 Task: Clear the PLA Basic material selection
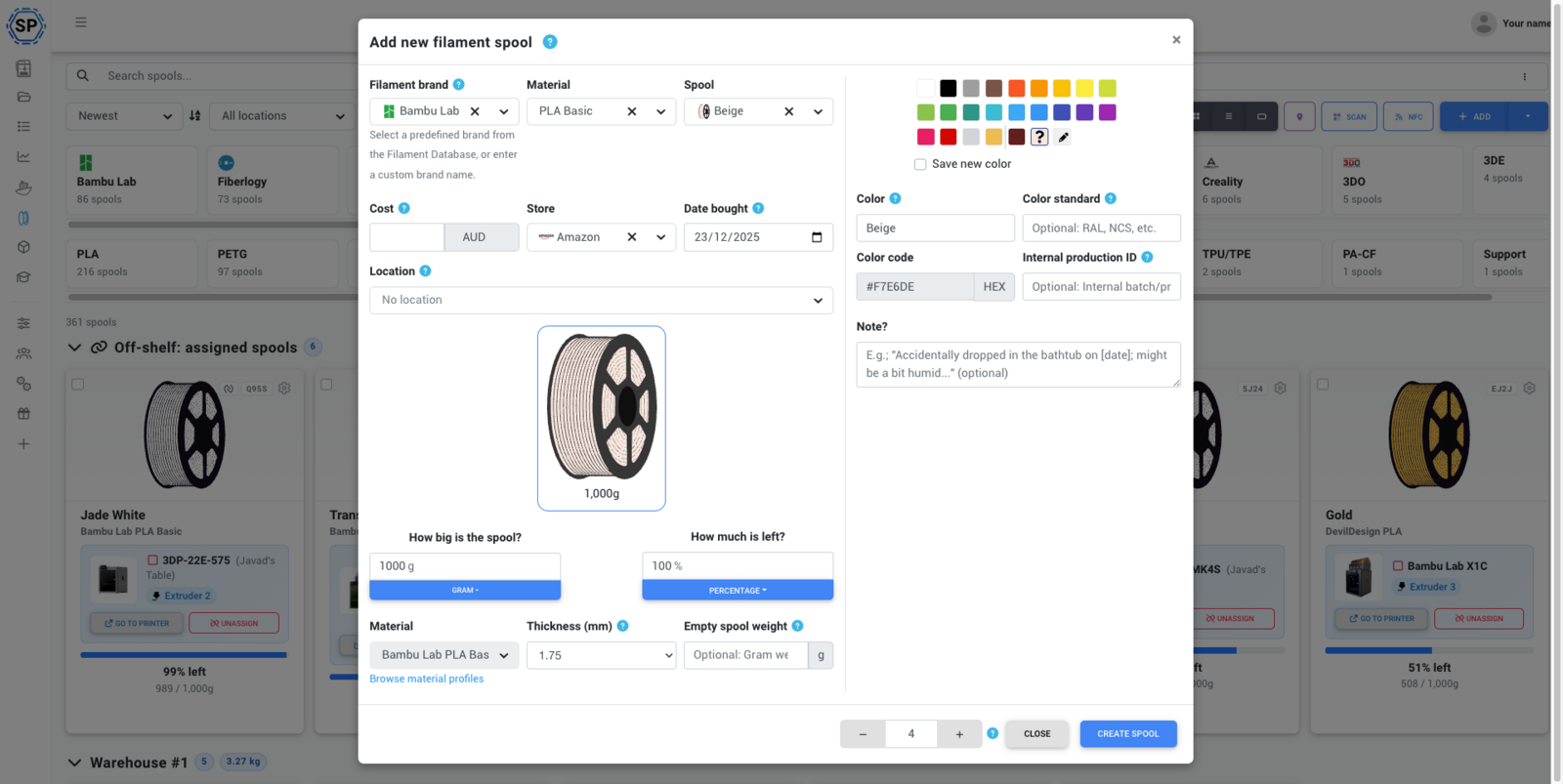coord(632,111)
